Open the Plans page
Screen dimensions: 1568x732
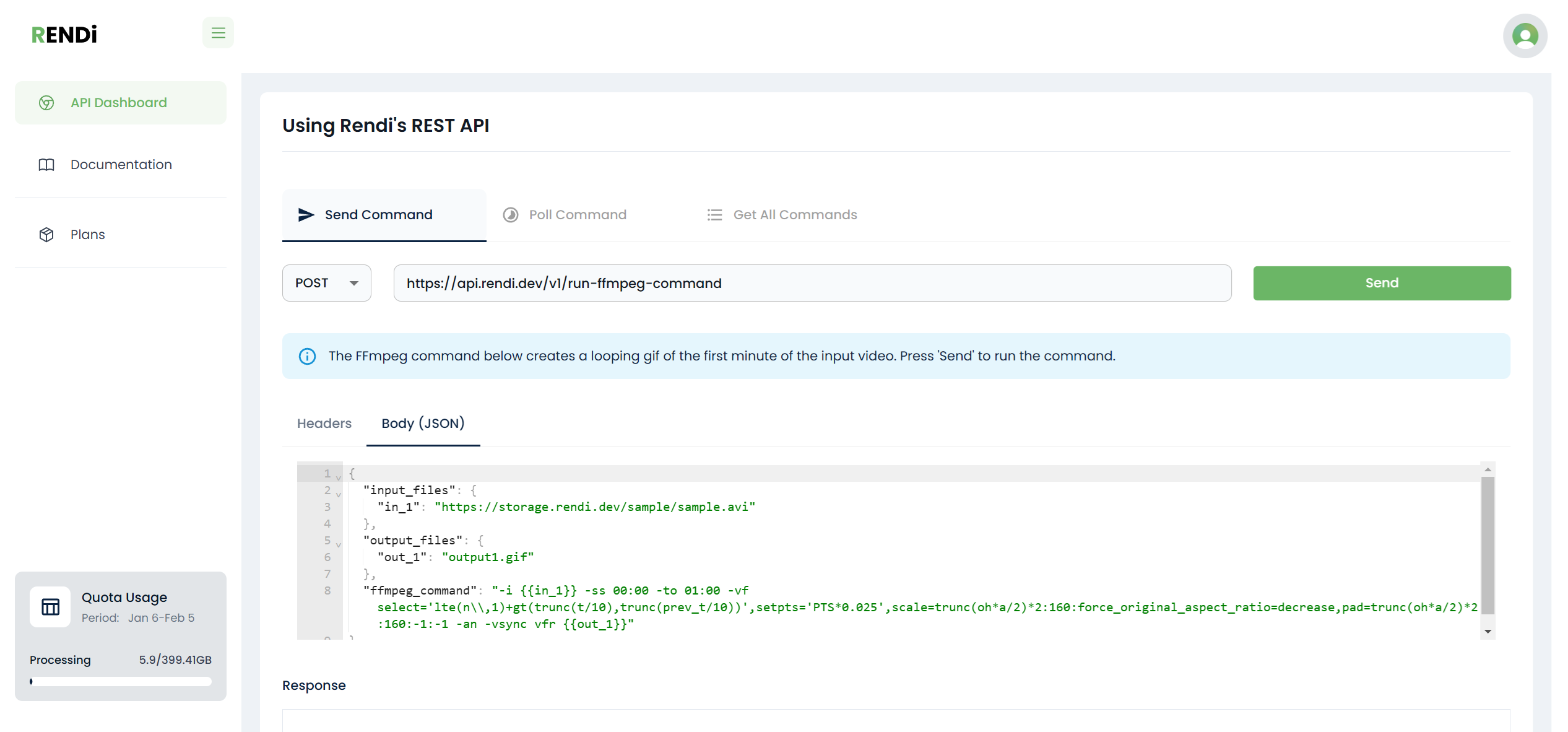[121, 235]
